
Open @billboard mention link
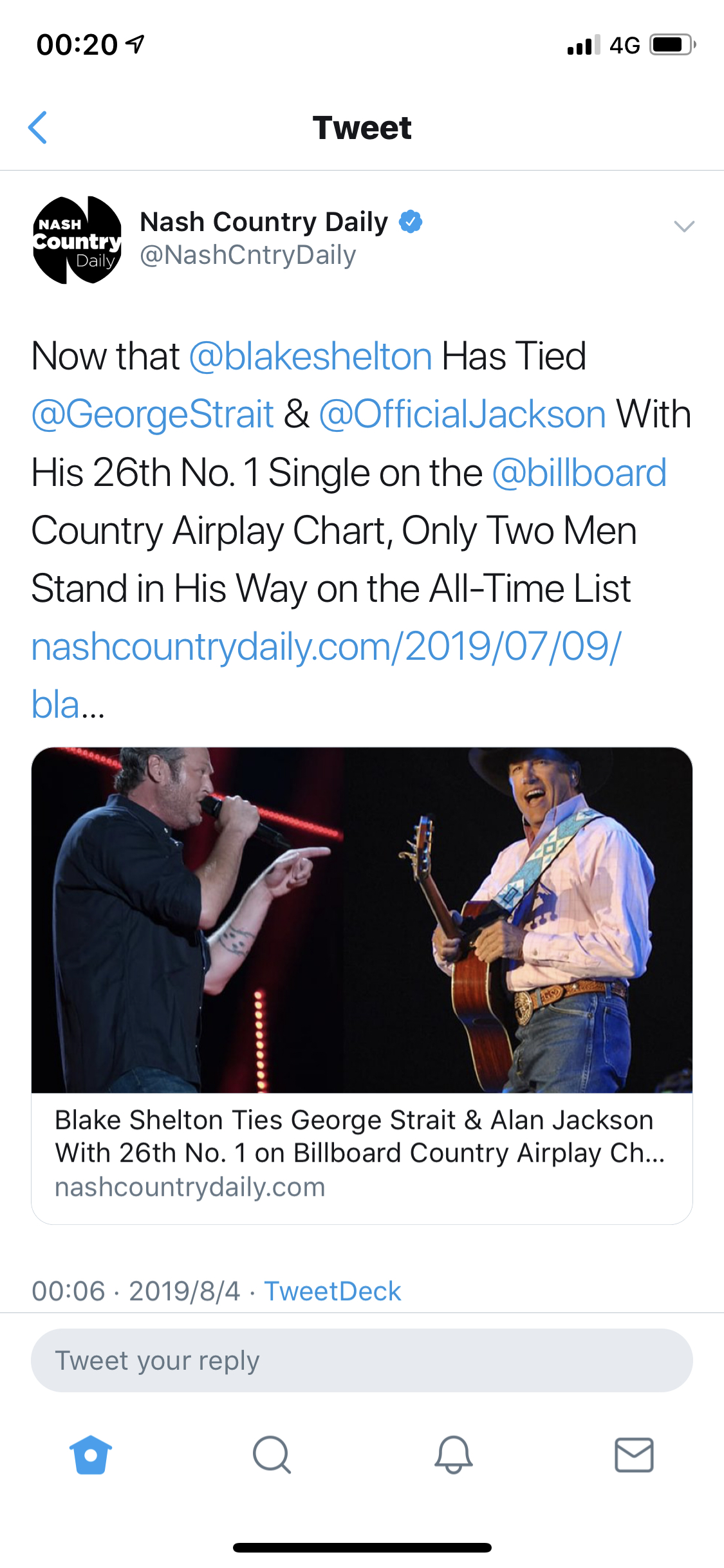coord(579,472)
